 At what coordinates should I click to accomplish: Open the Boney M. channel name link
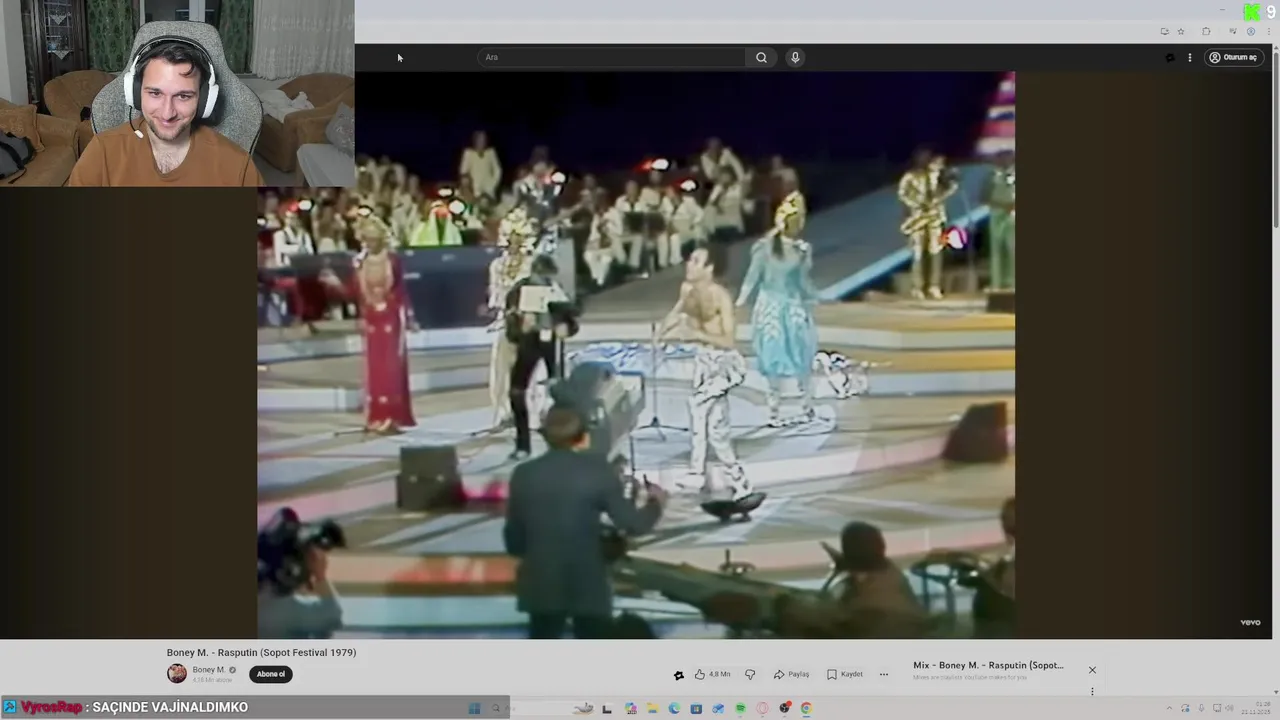click(209, 670)
